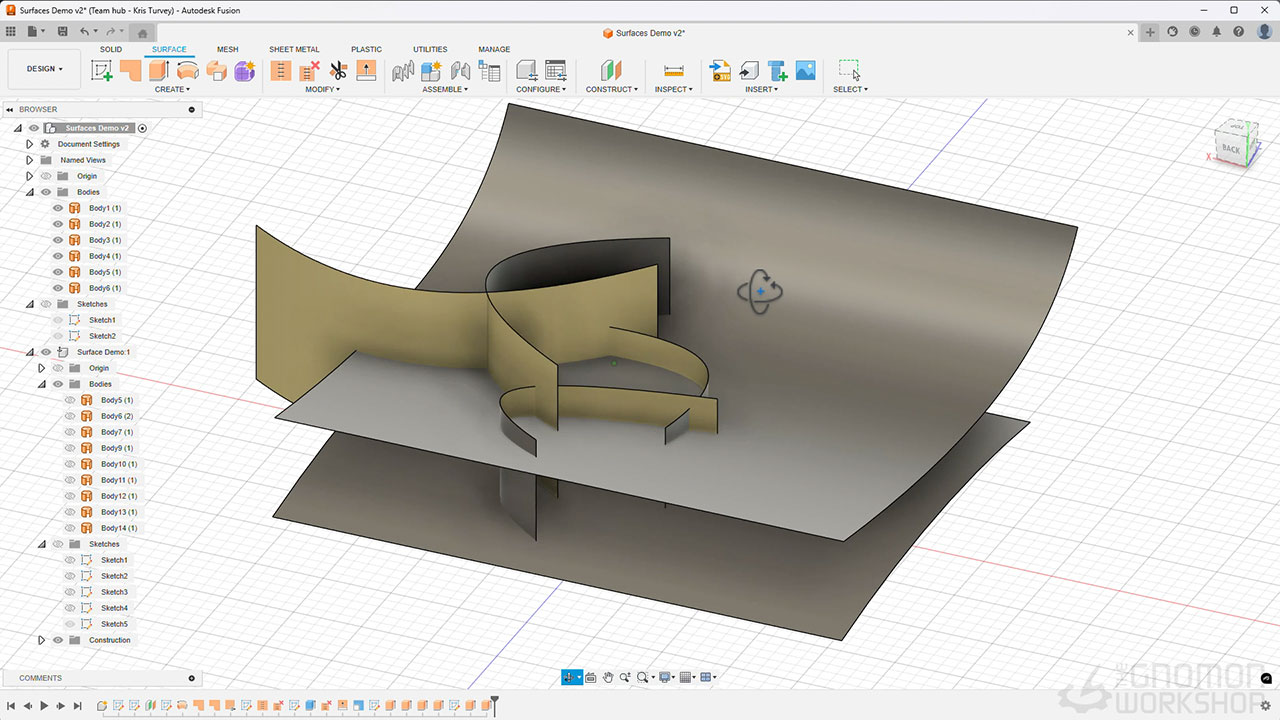
Task: Toggle visibility of Sketch1 in top Sketches
Action: click(x=58, y=320)
